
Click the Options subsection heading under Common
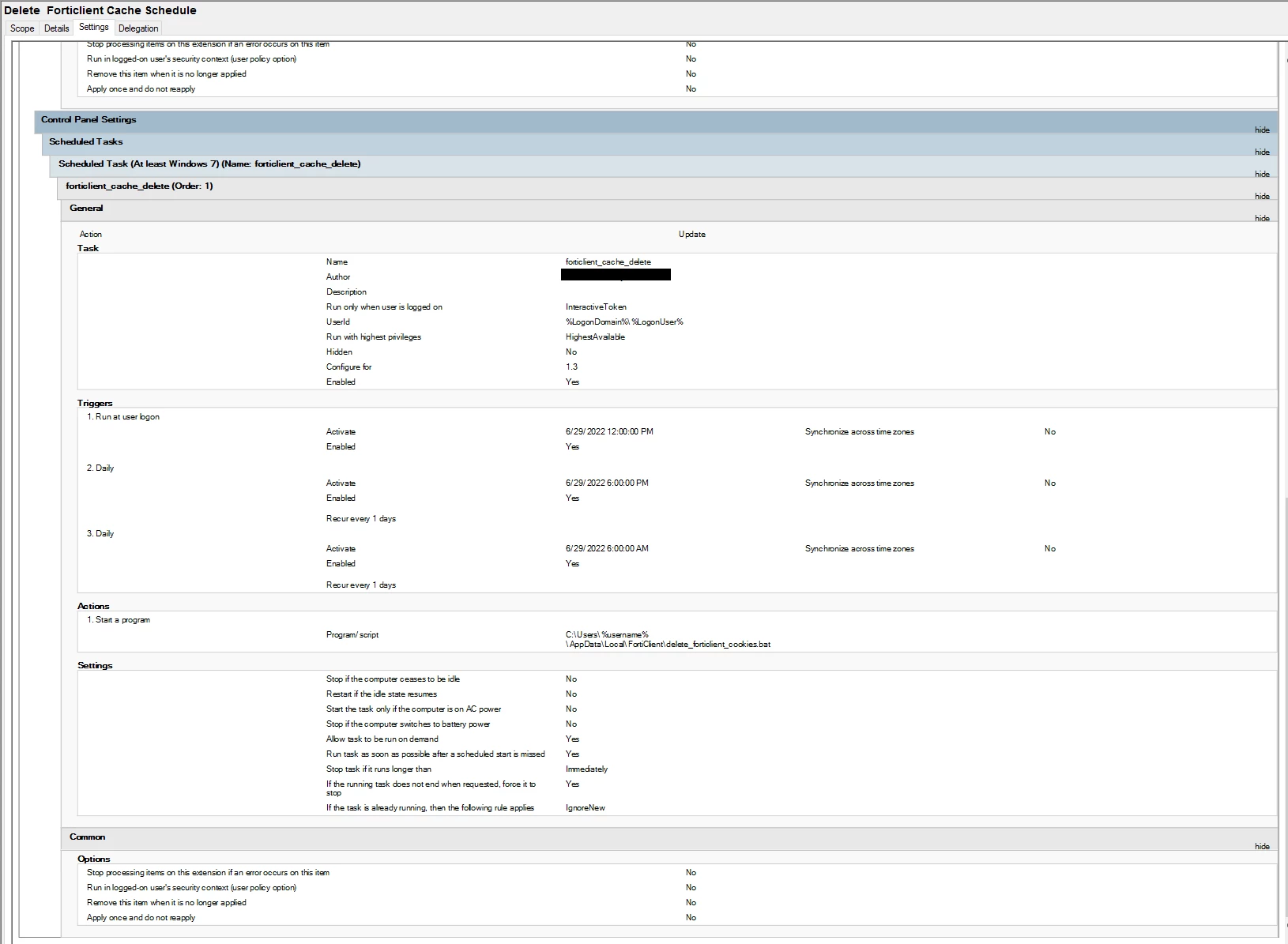point(94,859)
